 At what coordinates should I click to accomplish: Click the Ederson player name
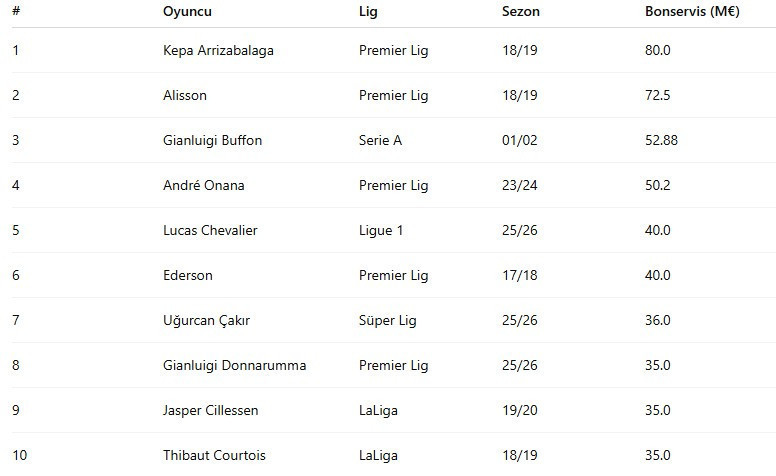point(188,275)
